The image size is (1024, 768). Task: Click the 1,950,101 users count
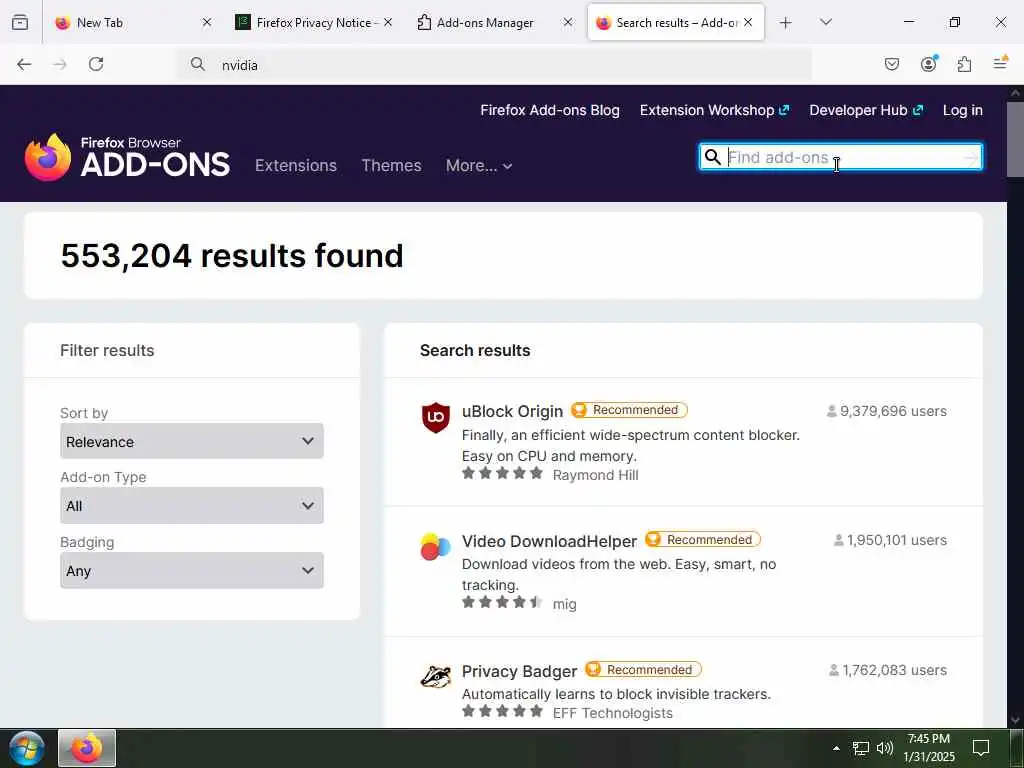point(890,541)
